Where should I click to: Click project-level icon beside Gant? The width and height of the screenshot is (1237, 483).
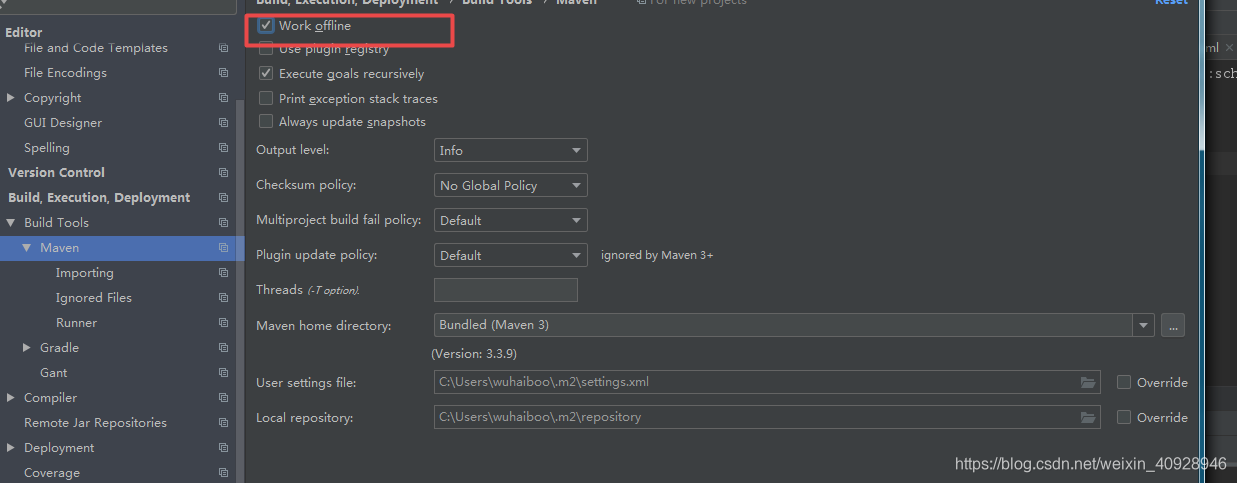223,373
